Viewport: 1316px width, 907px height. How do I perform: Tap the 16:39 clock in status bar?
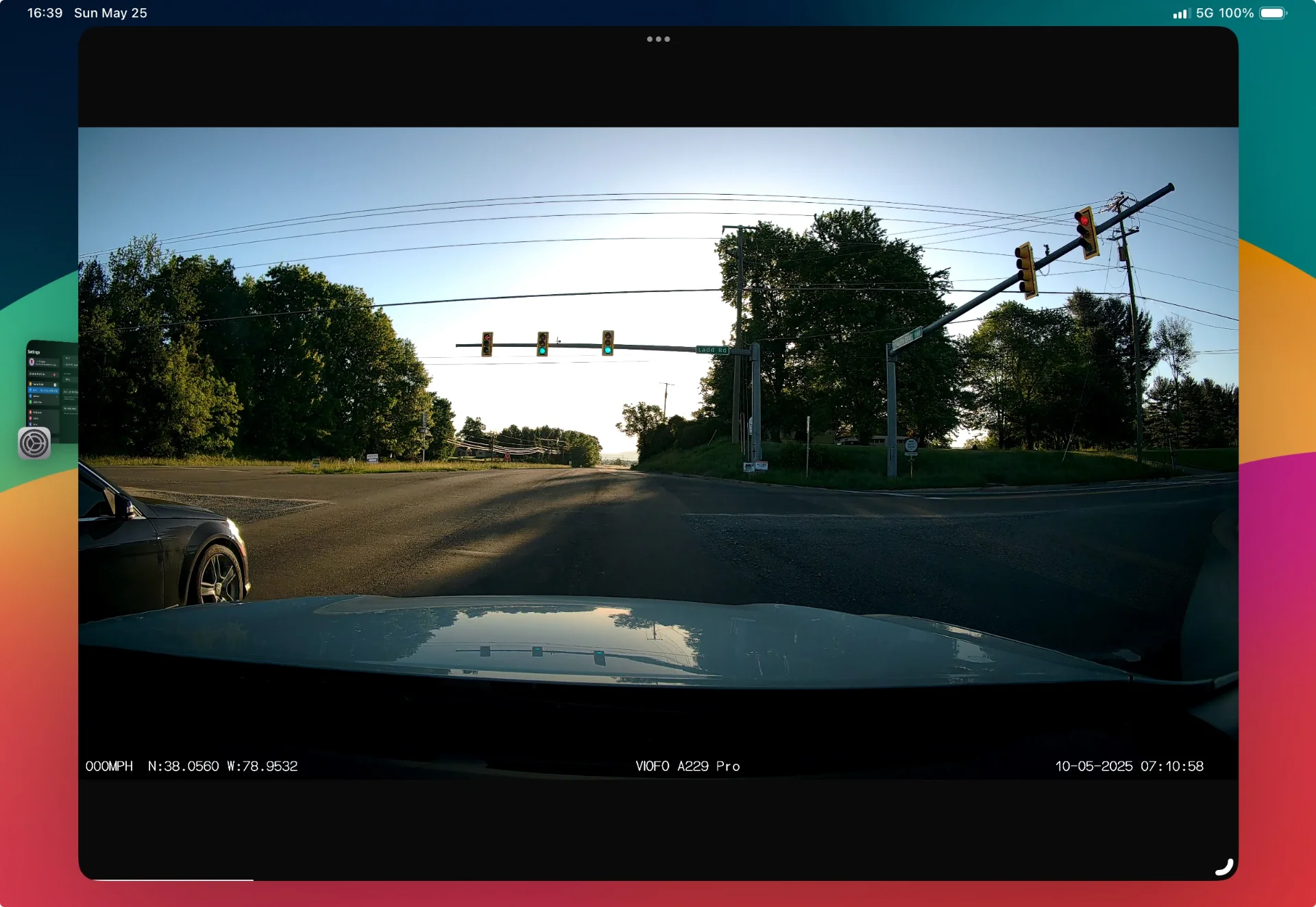pos(45,13)
